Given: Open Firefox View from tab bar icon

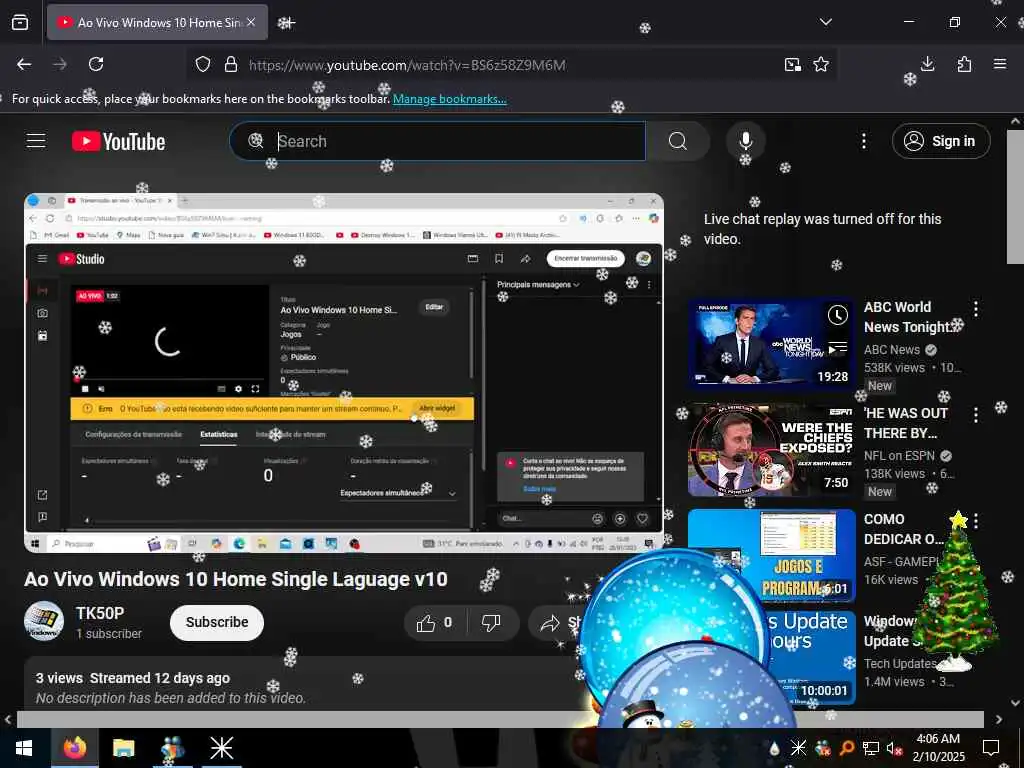Looking at the screenshot, I should pos(20,22).
